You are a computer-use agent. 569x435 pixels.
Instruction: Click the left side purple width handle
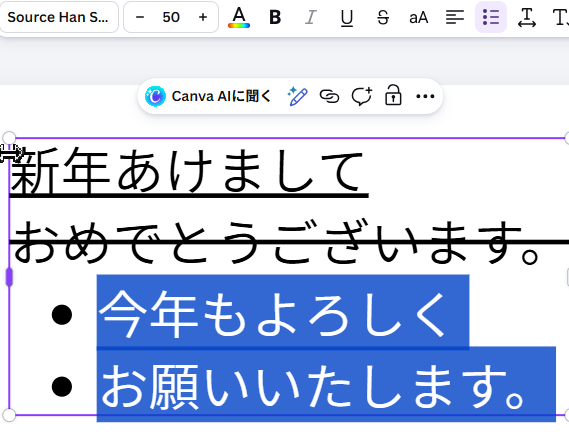[x=9, y=277]
